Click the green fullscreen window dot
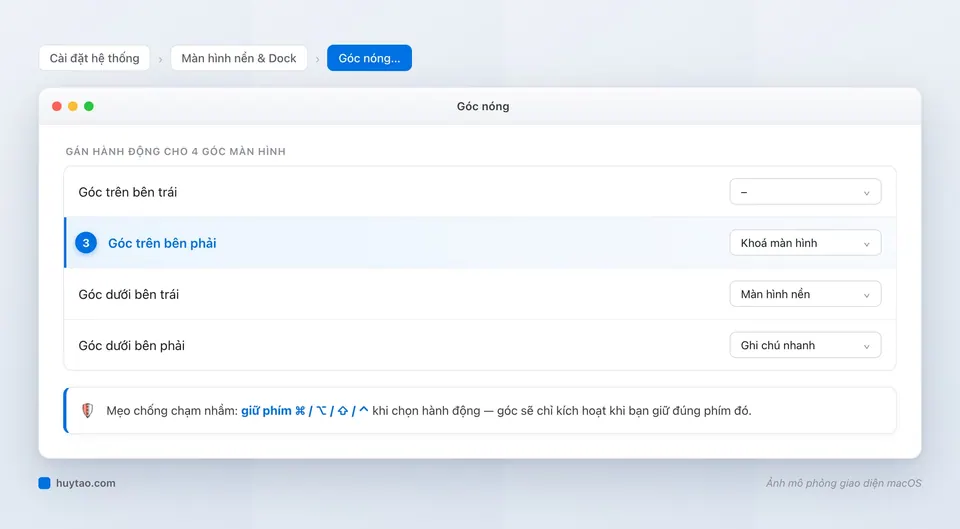 89,107
